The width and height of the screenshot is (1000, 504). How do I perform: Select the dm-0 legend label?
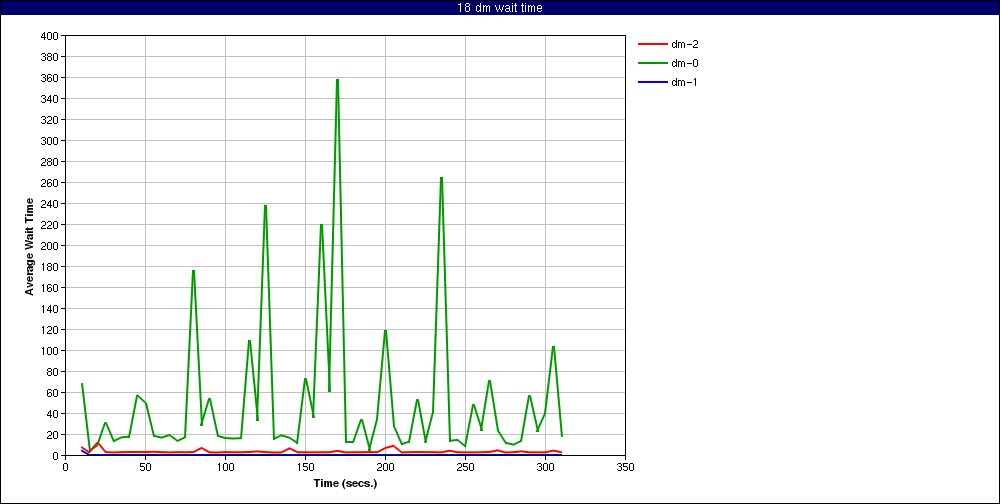(x=684, y=63)
